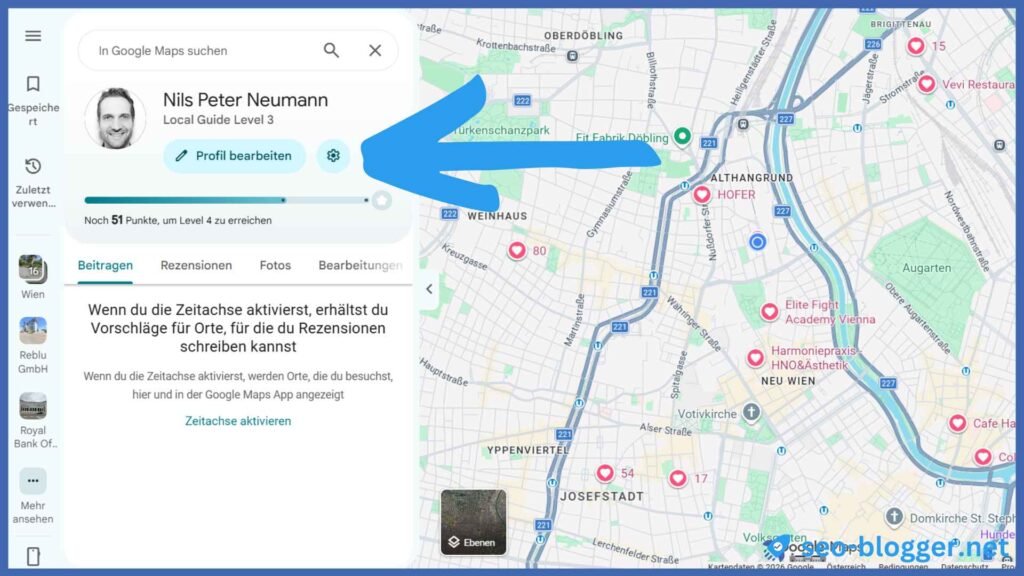Switch to the Fotos tab
The image size is (1024, 576).
tap(275, 265)
